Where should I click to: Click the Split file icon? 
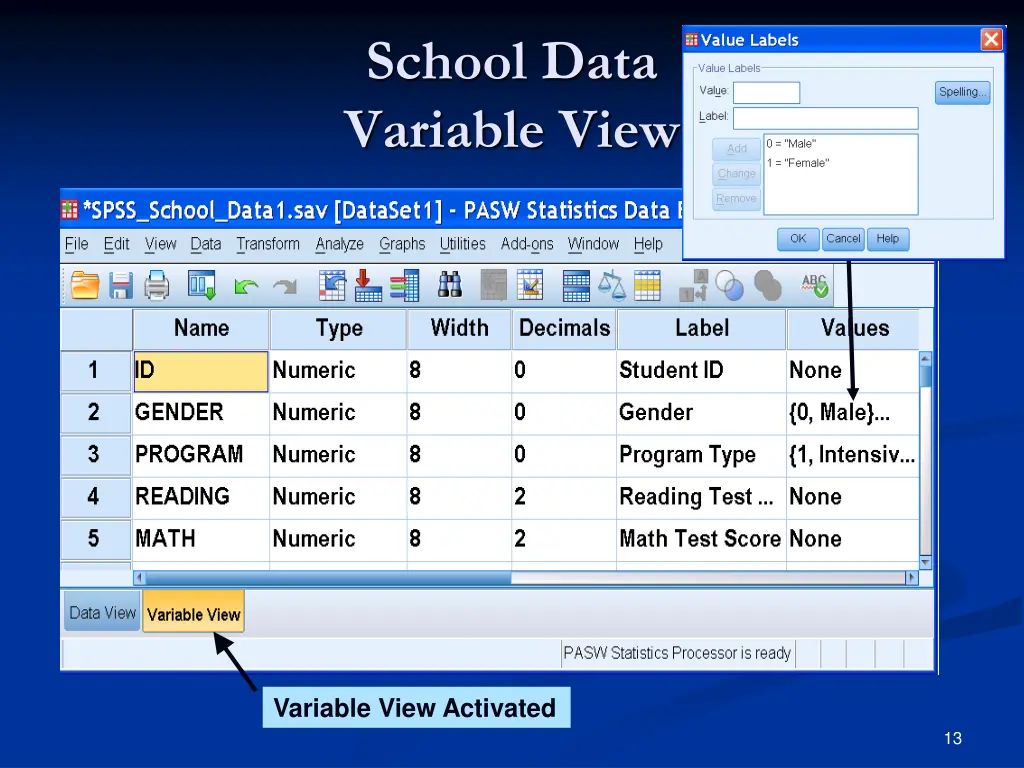tap(576, 285)
